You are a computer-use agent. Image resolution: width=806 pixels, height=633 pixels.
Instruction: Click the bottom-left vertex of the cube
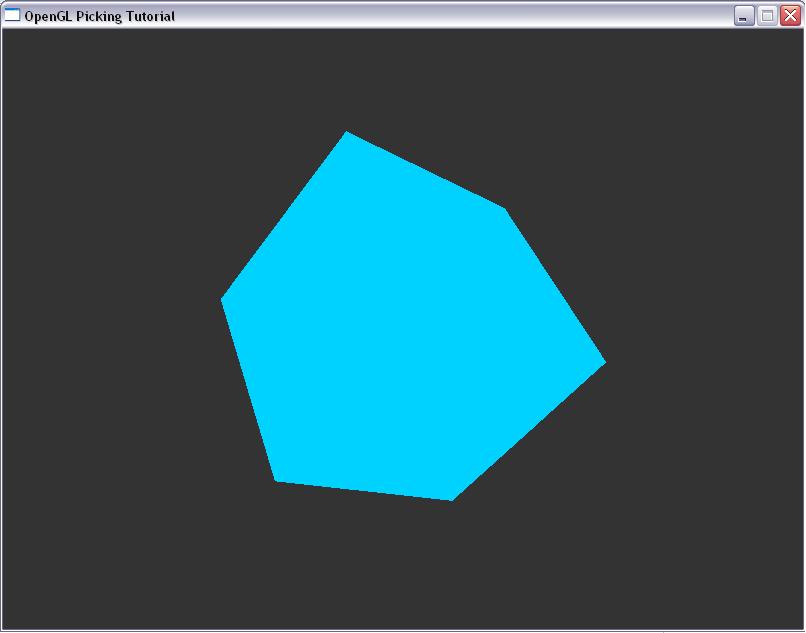click(x=278, y=479)
